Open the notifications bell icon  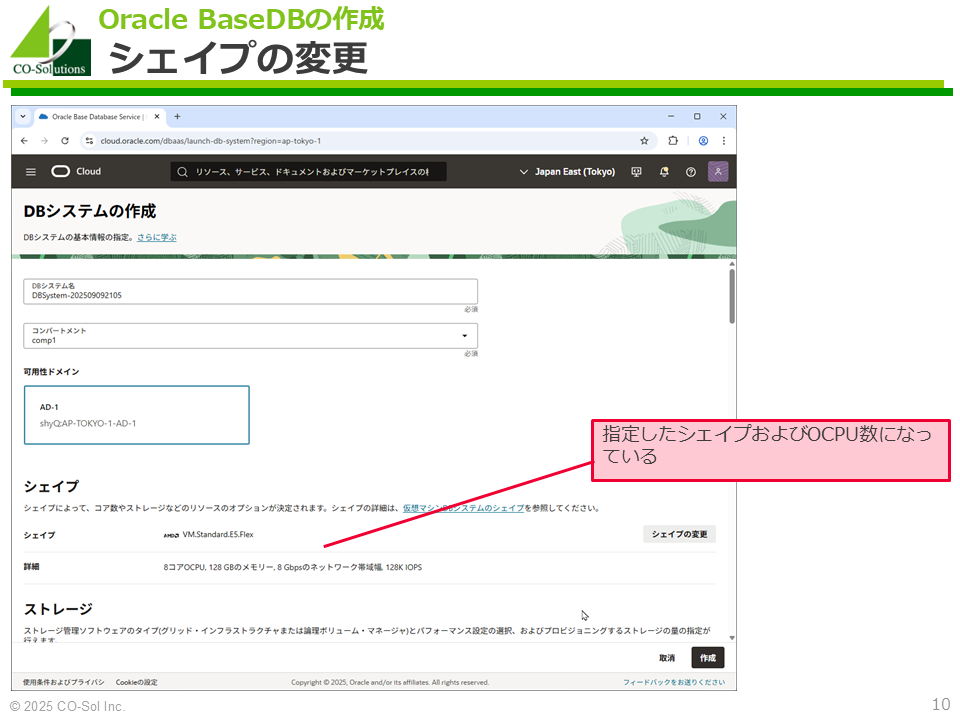(664, 172)
